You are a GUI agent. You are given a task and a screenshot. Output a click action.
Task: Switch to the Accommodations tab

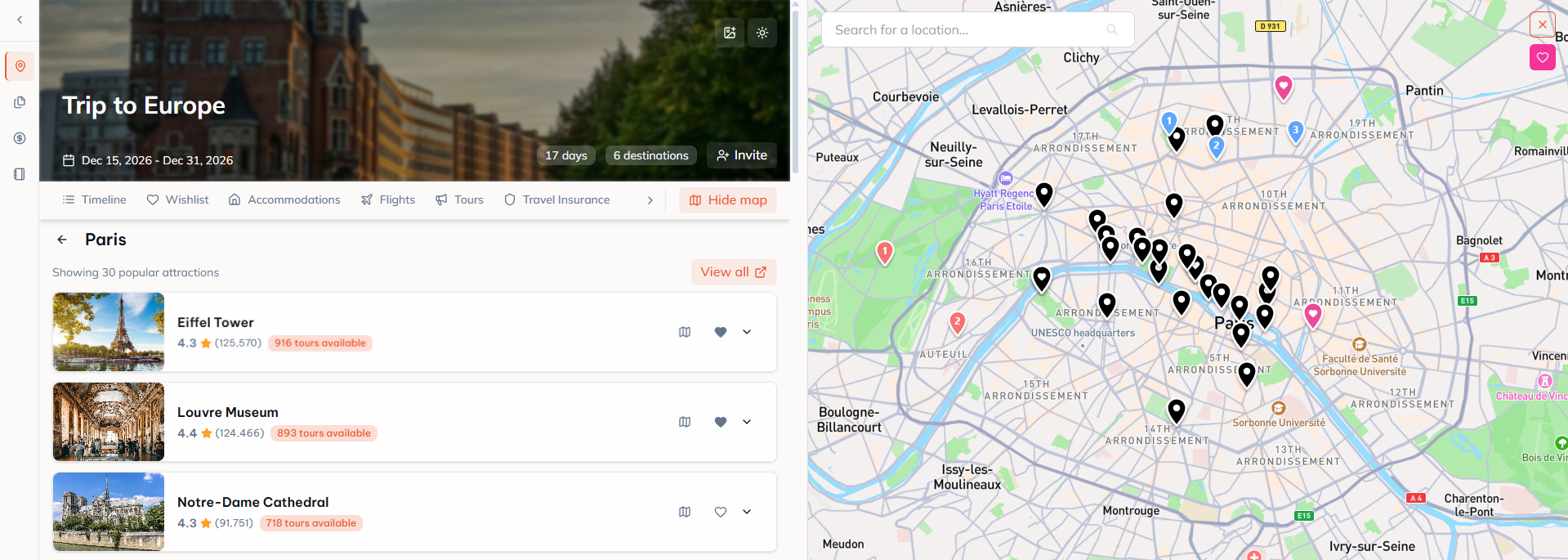click(284, 199)
